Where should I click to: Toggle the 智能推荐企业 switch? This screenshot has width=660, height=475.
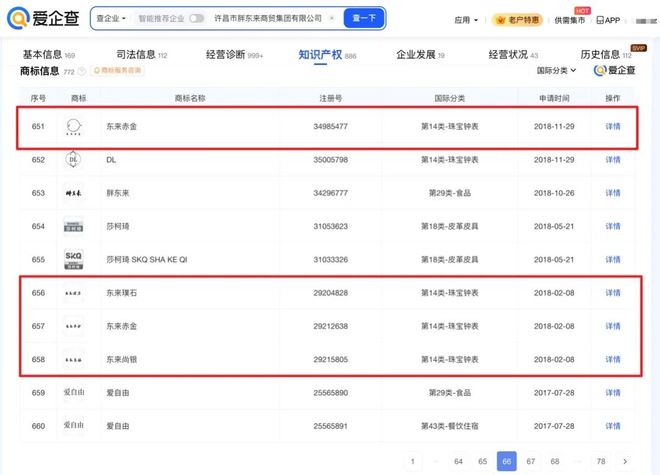(196, 19)
